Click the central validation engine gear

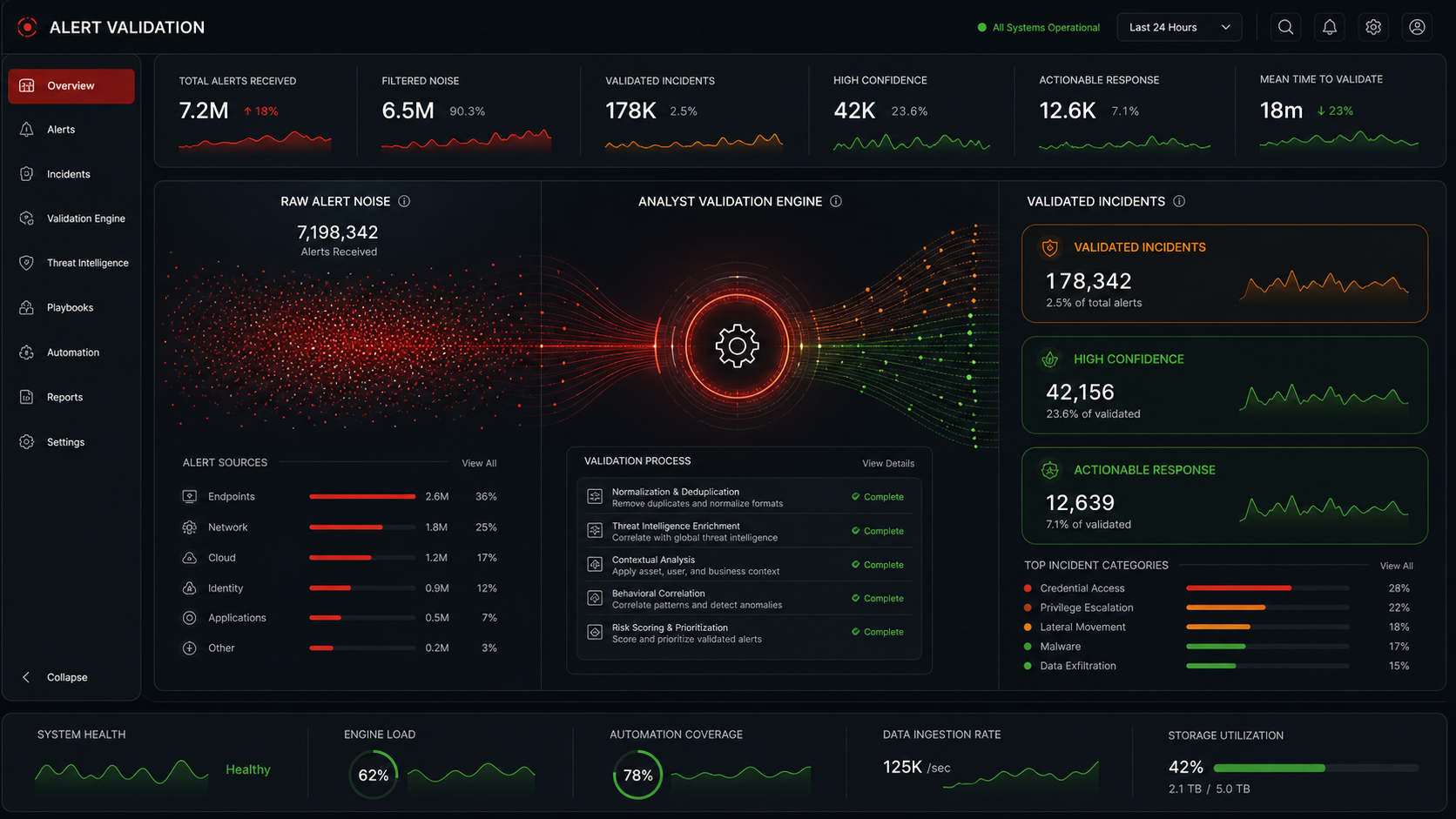click(x=738, y=346)
